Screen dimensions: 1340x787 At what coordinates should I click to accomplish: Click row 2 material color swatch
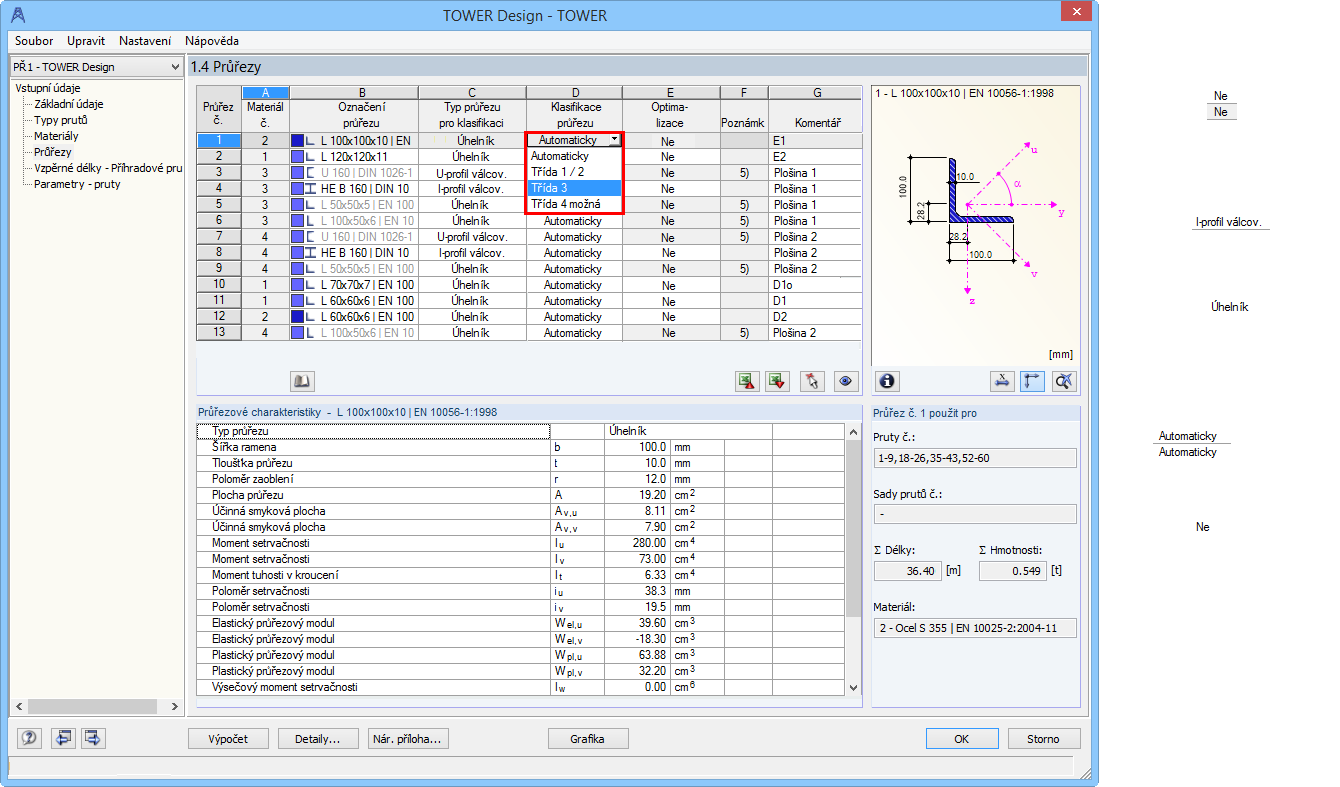(x=297, y=157)
